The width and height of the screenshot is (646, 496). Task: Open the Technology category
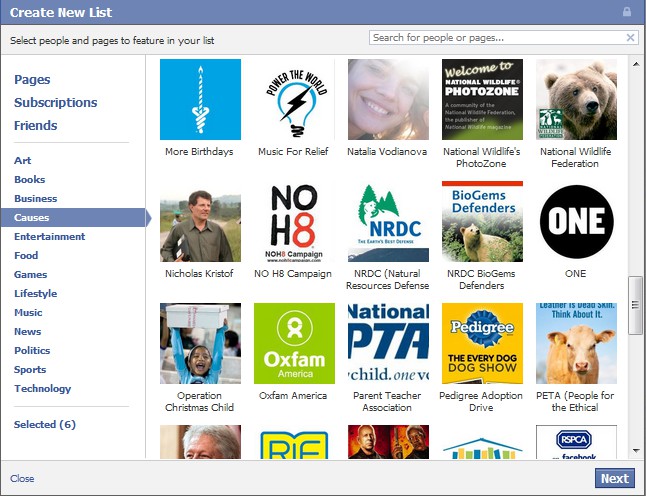[x=42, y=388]
